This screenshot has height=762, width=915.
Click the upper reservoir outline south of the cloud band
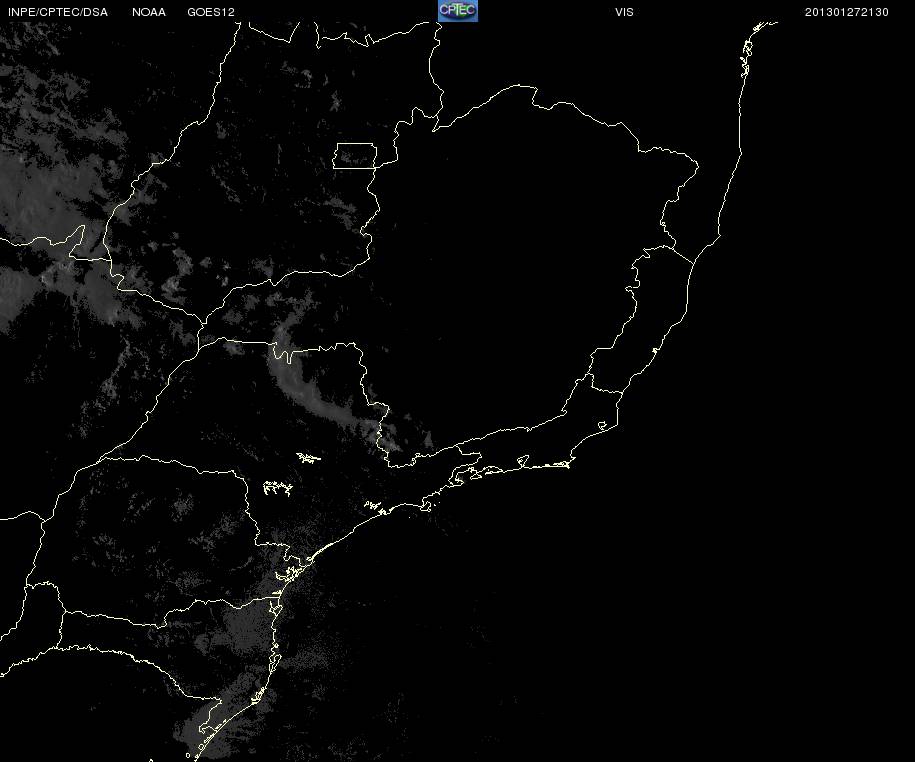coord(309,458)
